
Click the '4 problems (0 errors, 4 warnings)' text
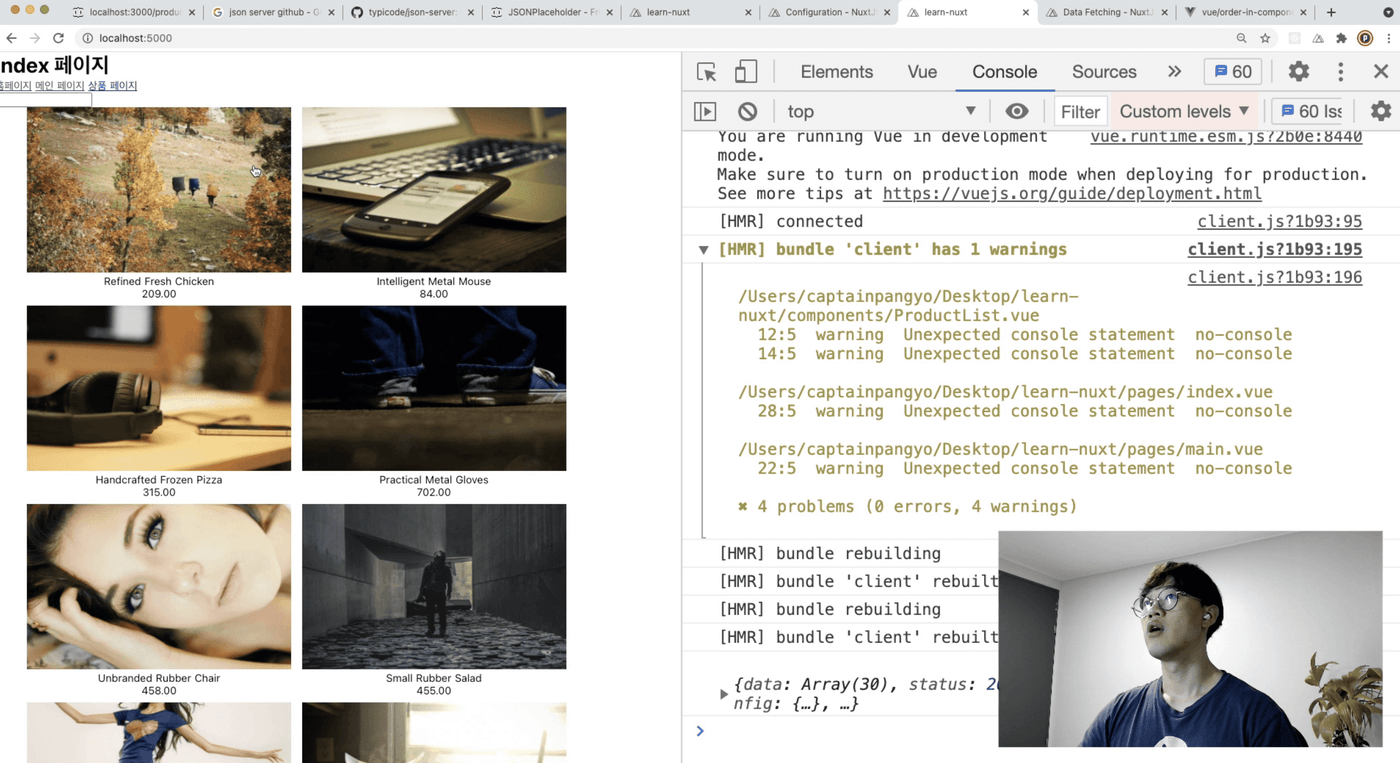907,507
